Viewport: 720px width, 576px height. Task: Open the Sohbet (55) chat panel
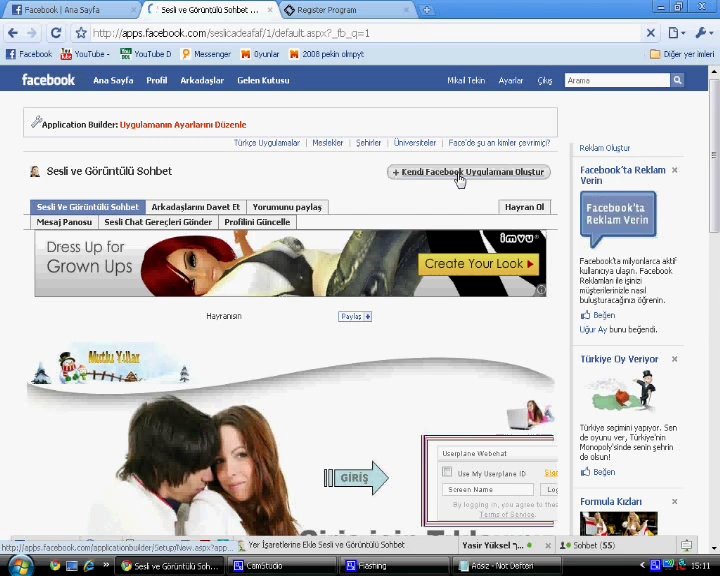click(x=587, y=545)
